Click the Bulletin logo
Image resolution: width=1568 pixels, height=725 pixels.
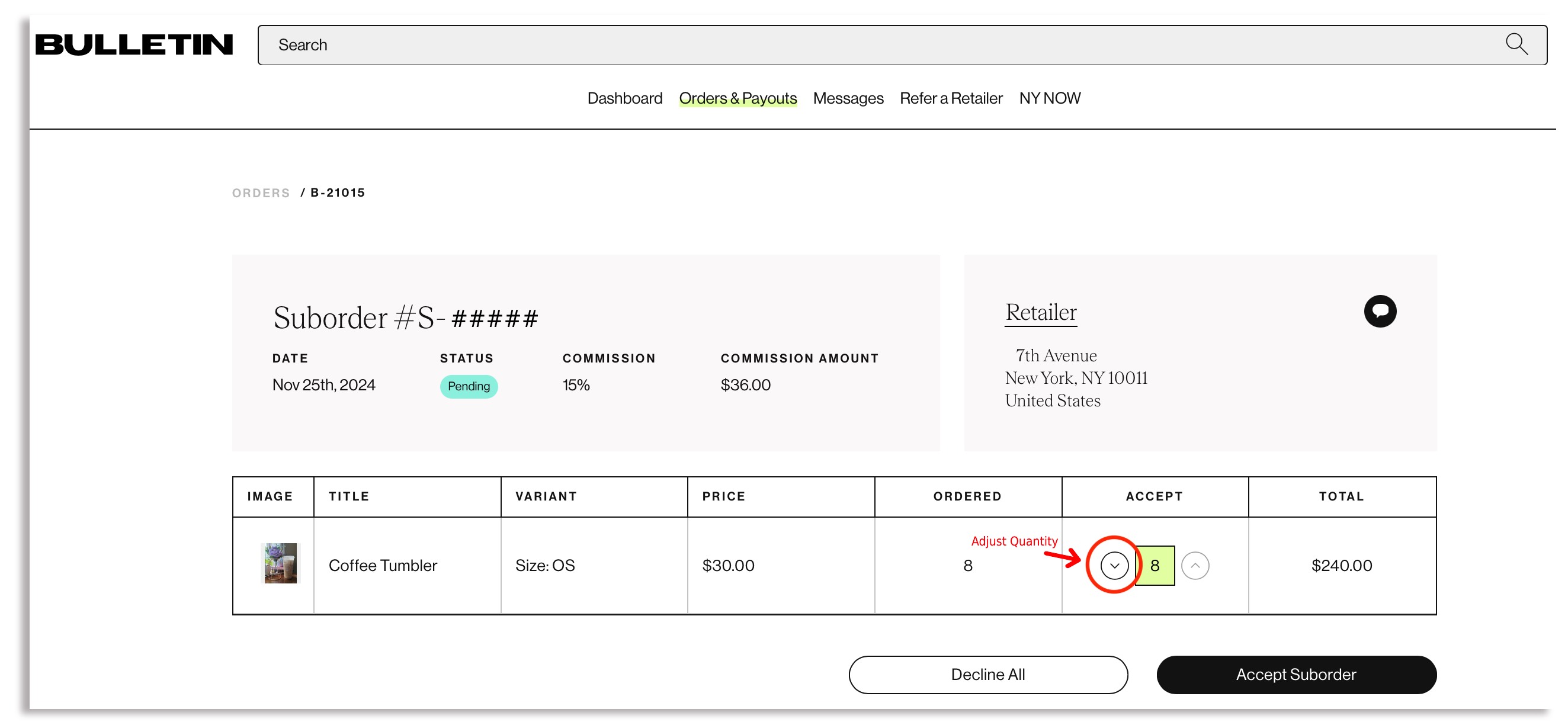click(134, 44)
